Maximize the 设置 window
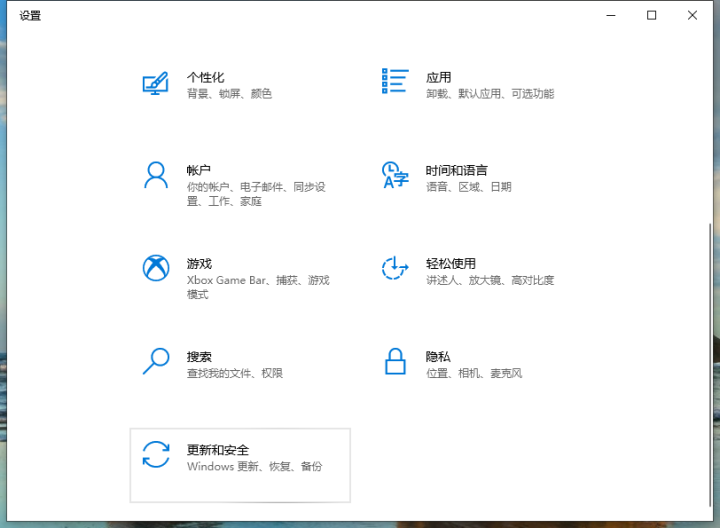The height and width of the screenshot is (528, 720). (651, 16)
